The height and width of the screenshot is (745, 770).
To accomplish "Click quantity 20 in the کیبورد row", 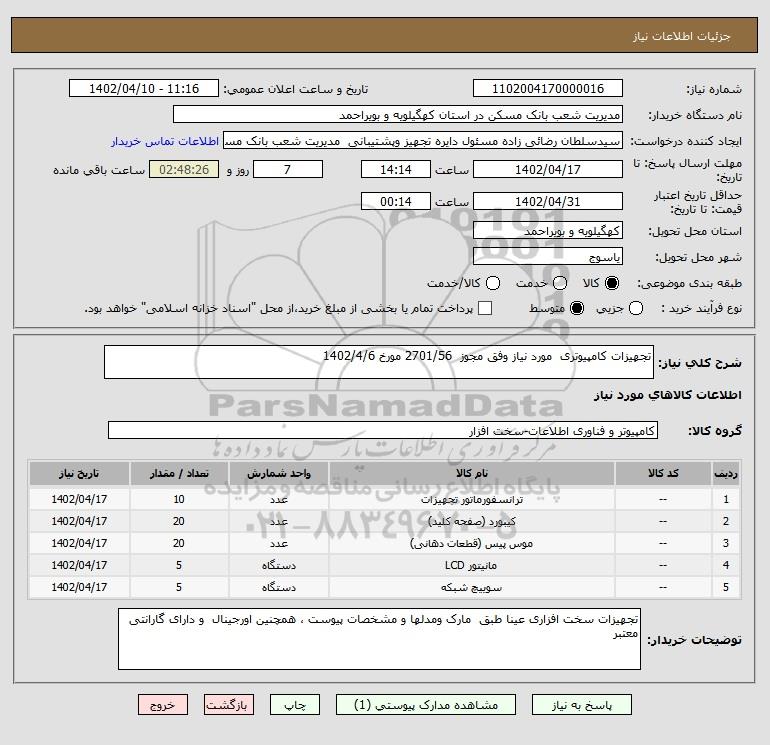I will click(x=179, y=522).
